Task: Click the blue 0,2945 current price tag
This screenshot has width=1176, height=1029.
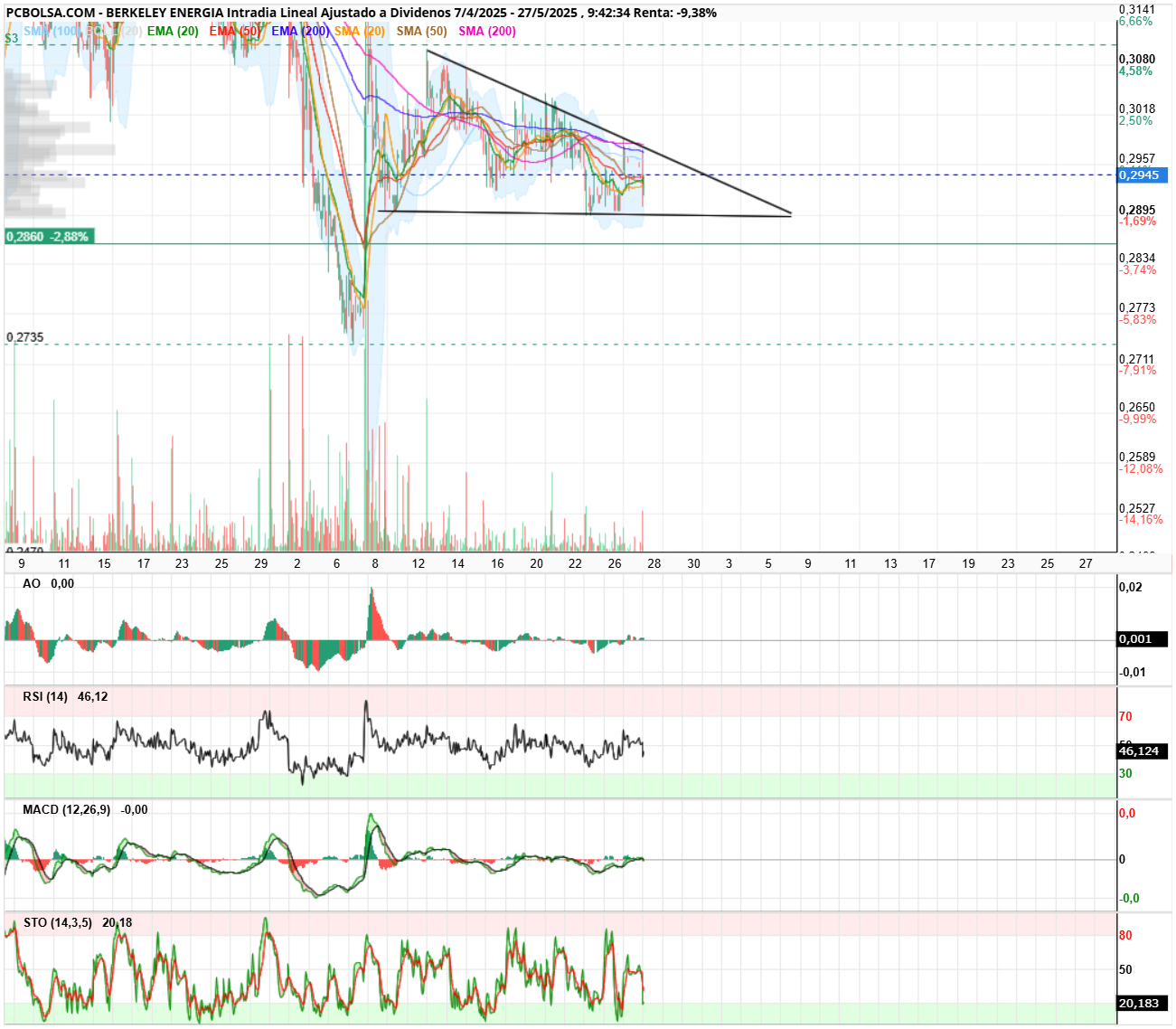Action: click(x=1143, y=175)
